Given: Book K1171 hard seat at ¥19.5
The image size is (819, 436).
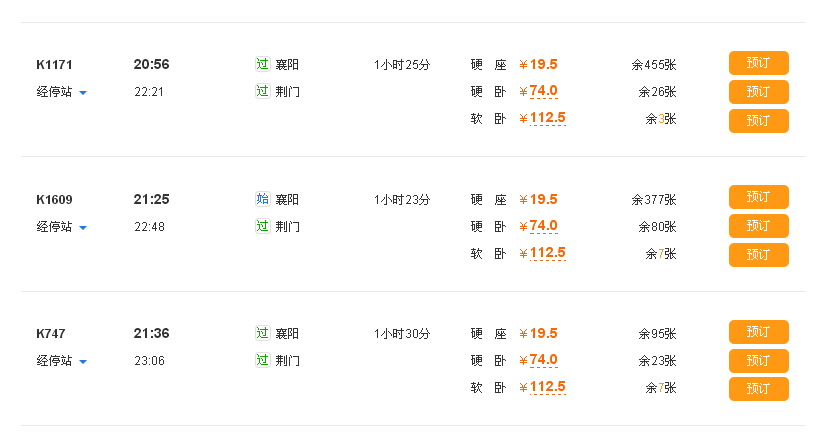Looking at the screenshot, I should tap(758, 63).
